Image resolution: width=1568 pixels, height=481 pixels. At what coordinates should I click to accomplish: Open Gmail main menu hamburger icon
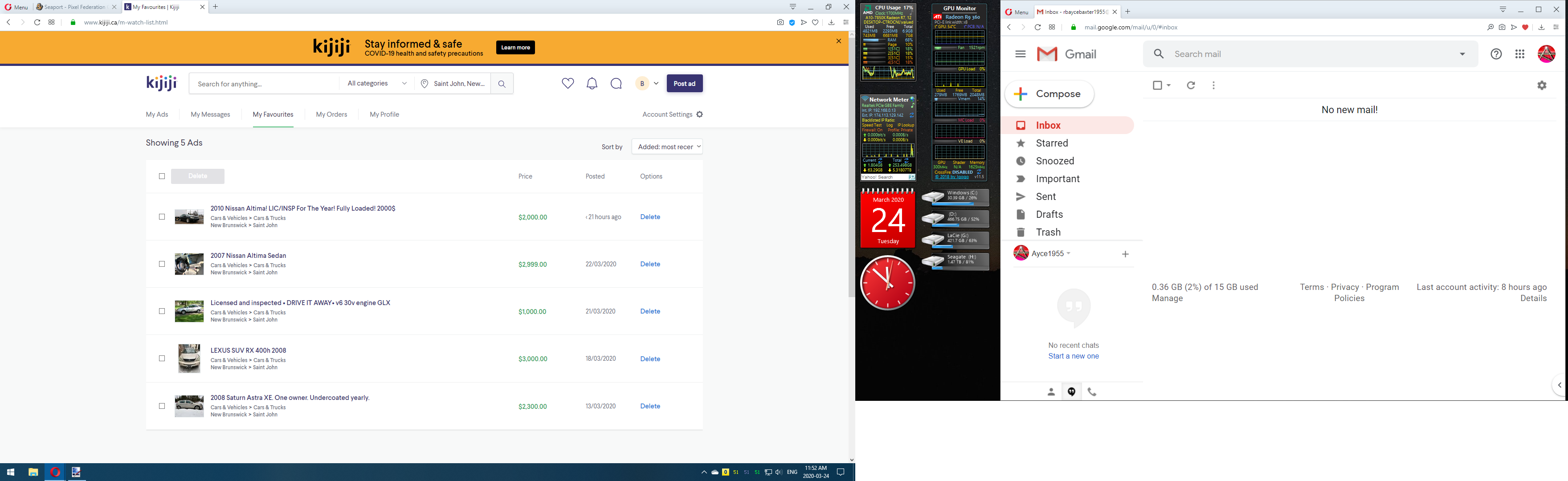(x=1021, y=54)
